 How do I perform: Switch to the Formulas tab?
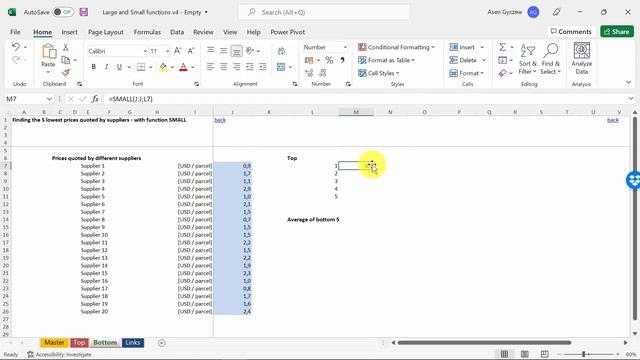(147, 32)
